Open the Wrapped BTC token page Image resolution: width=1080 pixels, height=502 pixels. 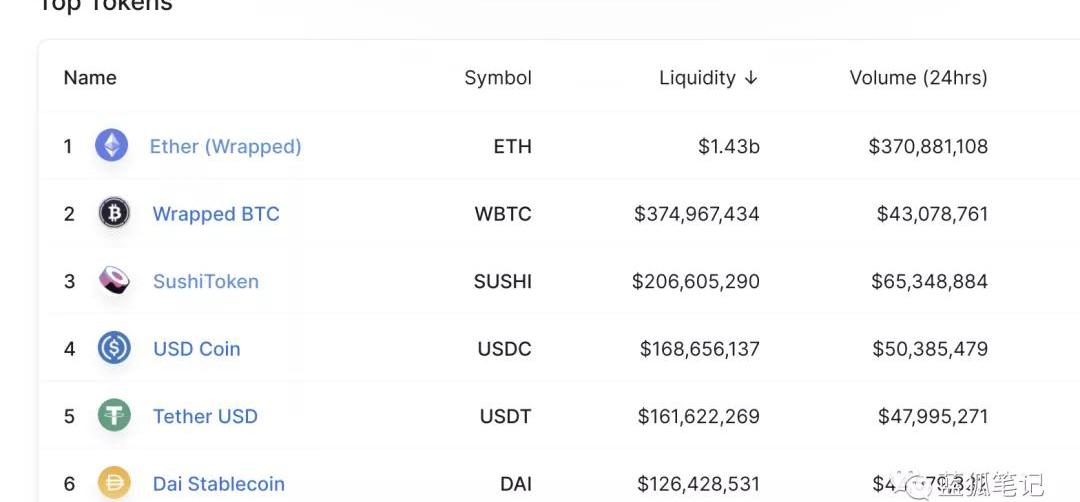point(216,213)
